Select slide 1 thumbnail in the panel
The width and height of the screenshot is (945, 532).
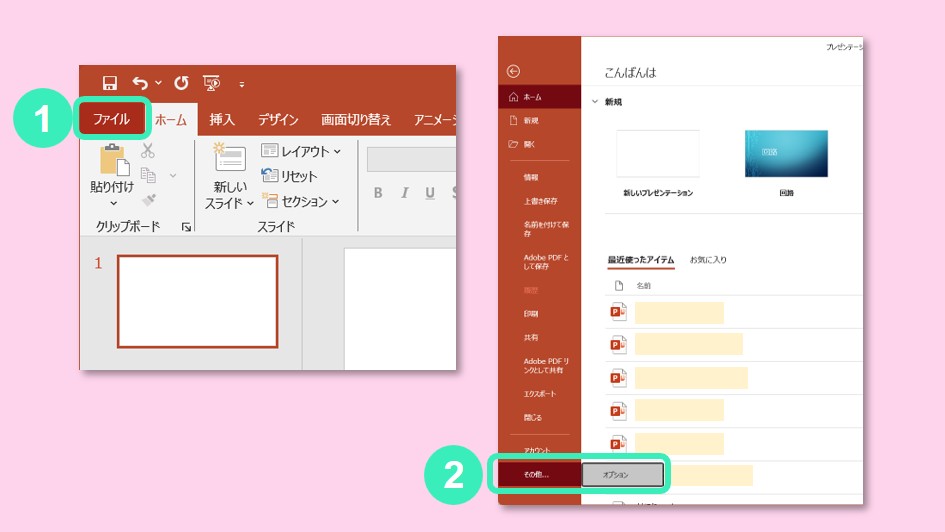198,301
